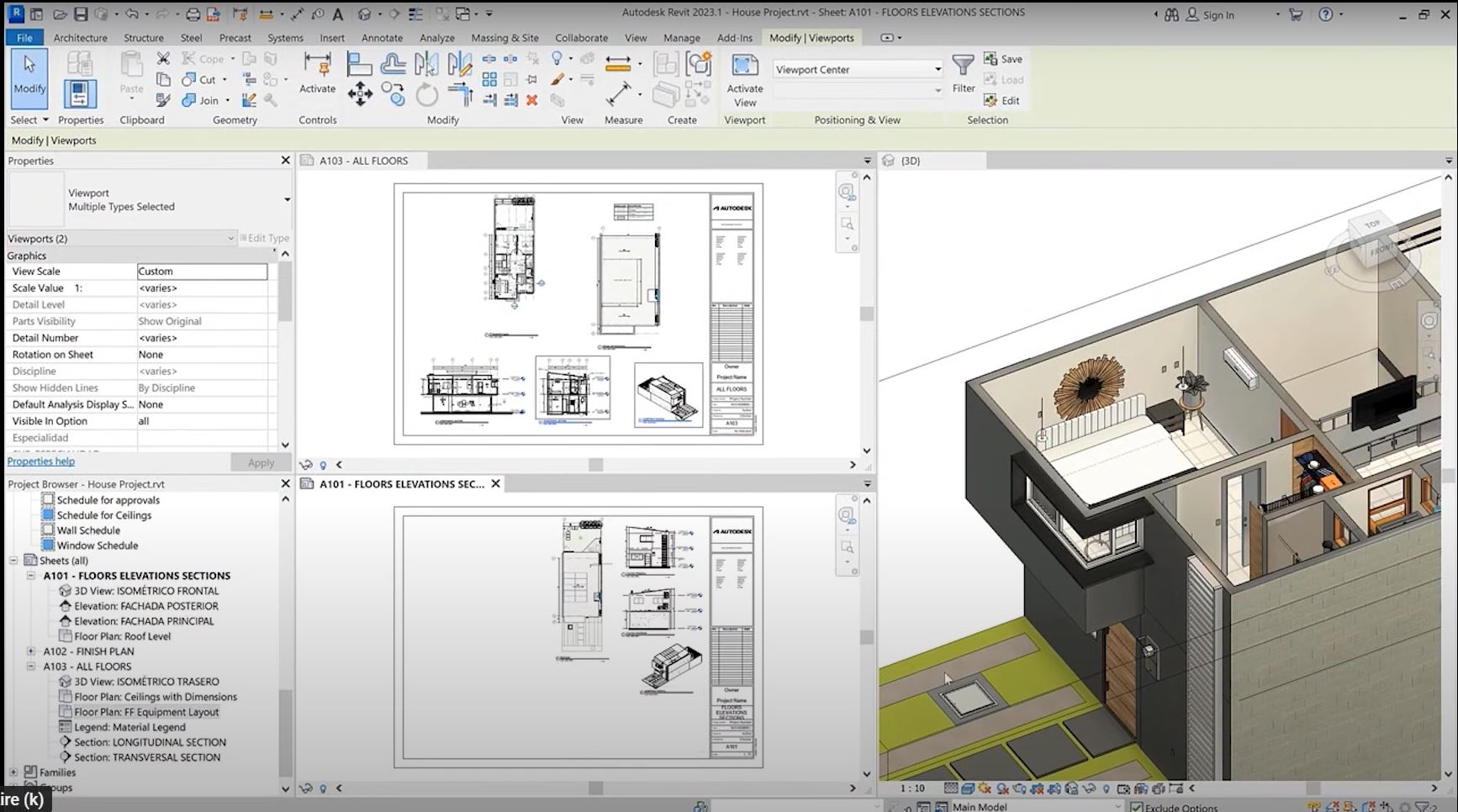Select the Align tool in the ribbon
Screen dimensions: 1458x812
pyautogui.click(x=359, y=65)
